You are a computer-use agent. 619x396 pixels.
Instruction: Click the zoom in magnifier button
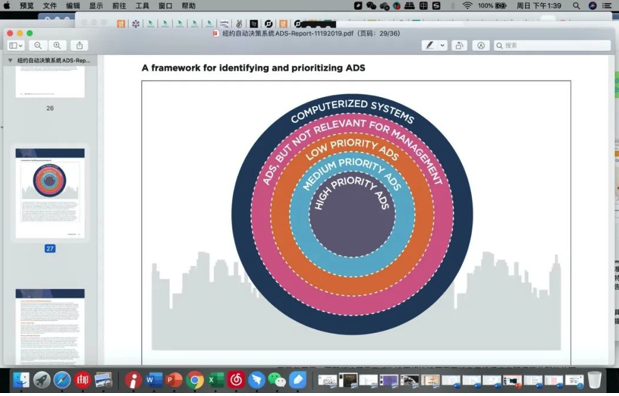(57, 45)
